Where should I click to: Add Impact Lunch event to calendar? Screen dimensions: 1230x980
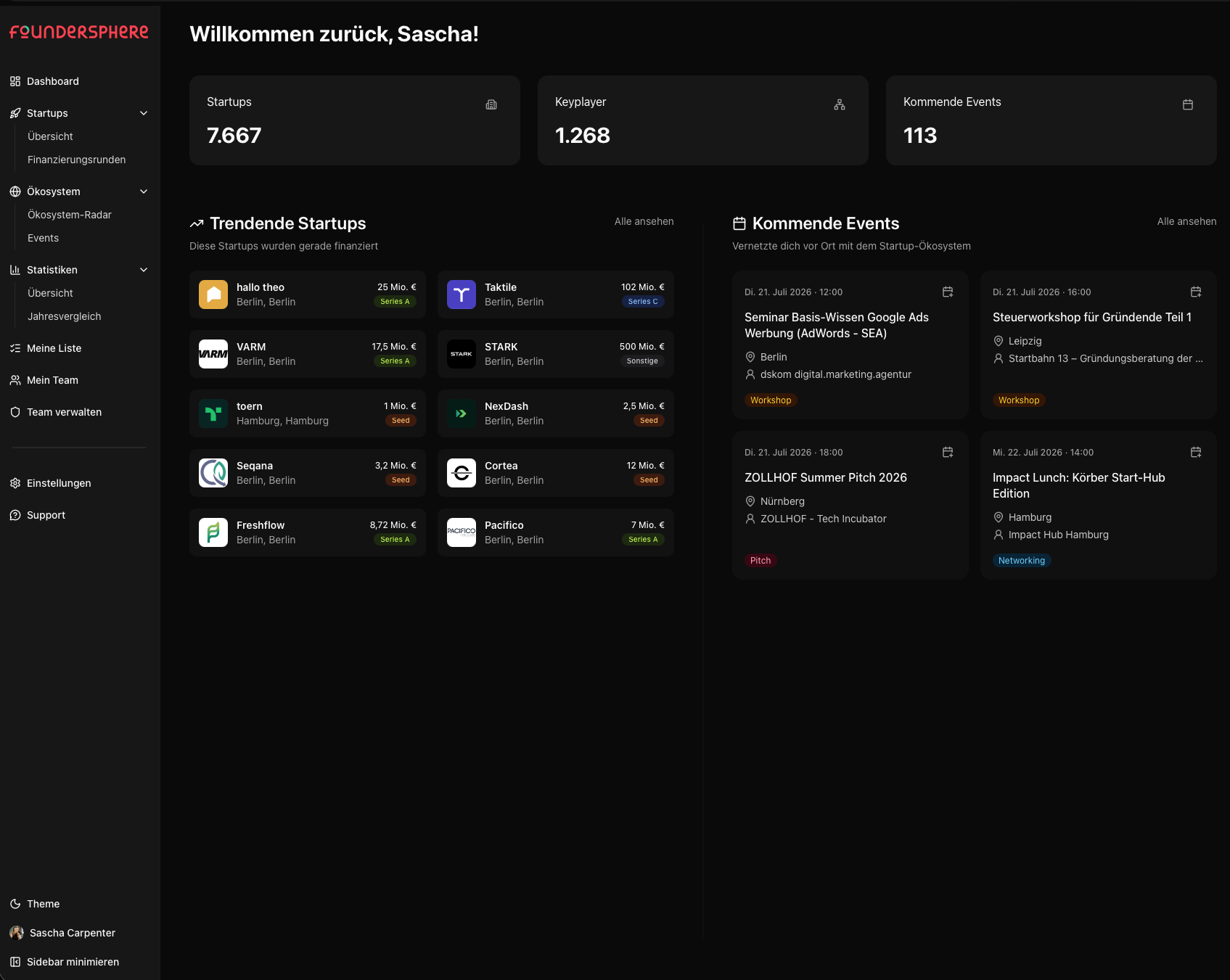[x=1196, y=452]
